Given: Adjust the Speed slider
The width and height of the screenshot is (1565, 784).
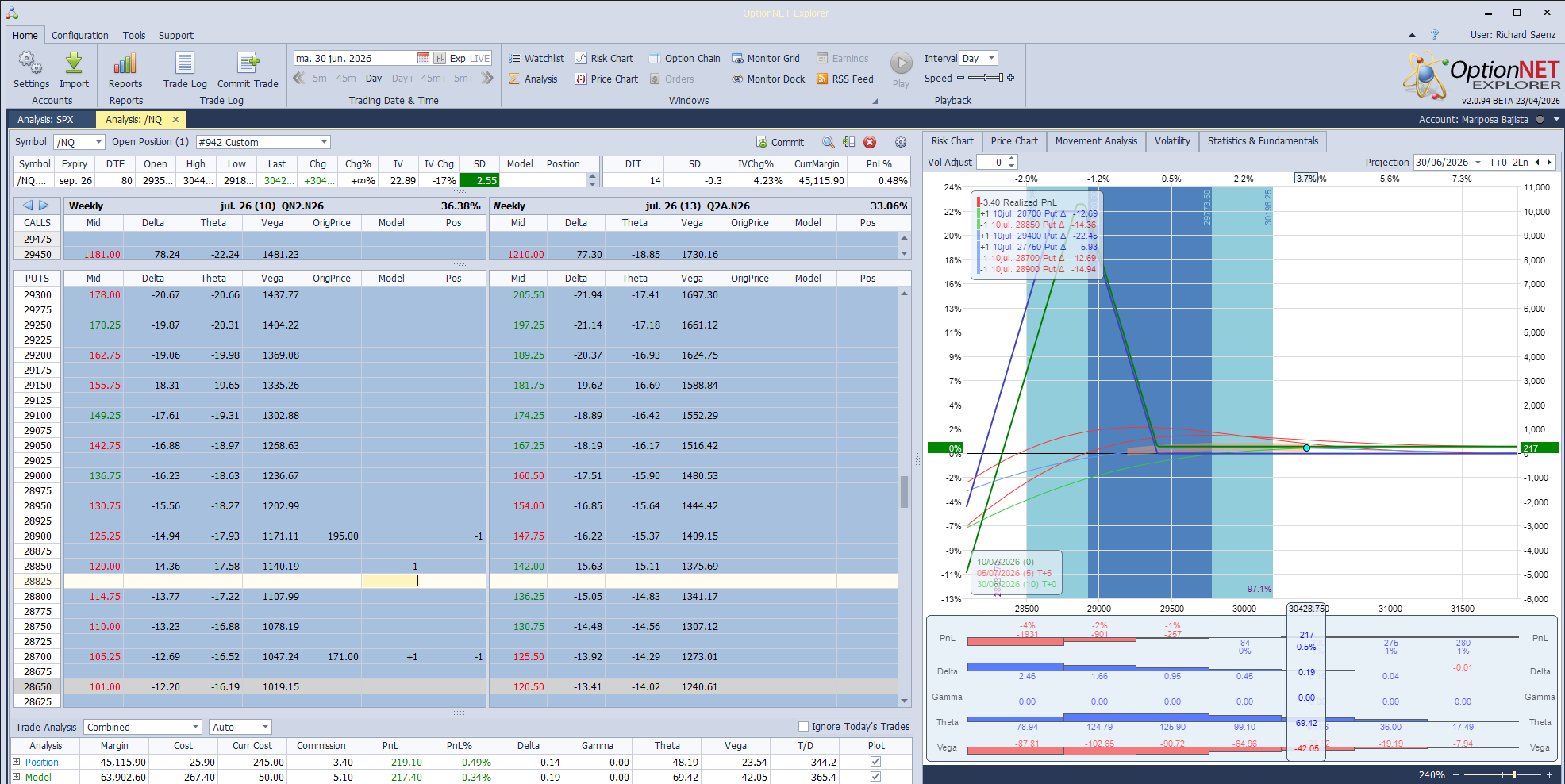Looking at the screenshot, I should (986, 78).
